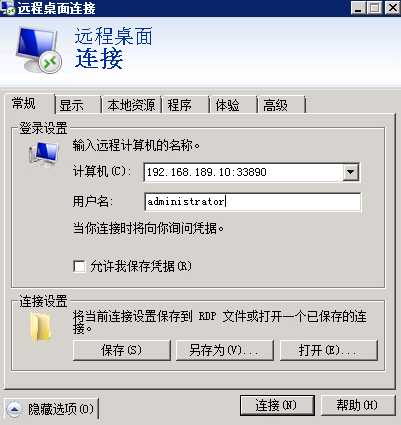The image size is (401, 425).
Task: Click the blue arrow icon beside 隐藏选项
Action: pos(14,409)
